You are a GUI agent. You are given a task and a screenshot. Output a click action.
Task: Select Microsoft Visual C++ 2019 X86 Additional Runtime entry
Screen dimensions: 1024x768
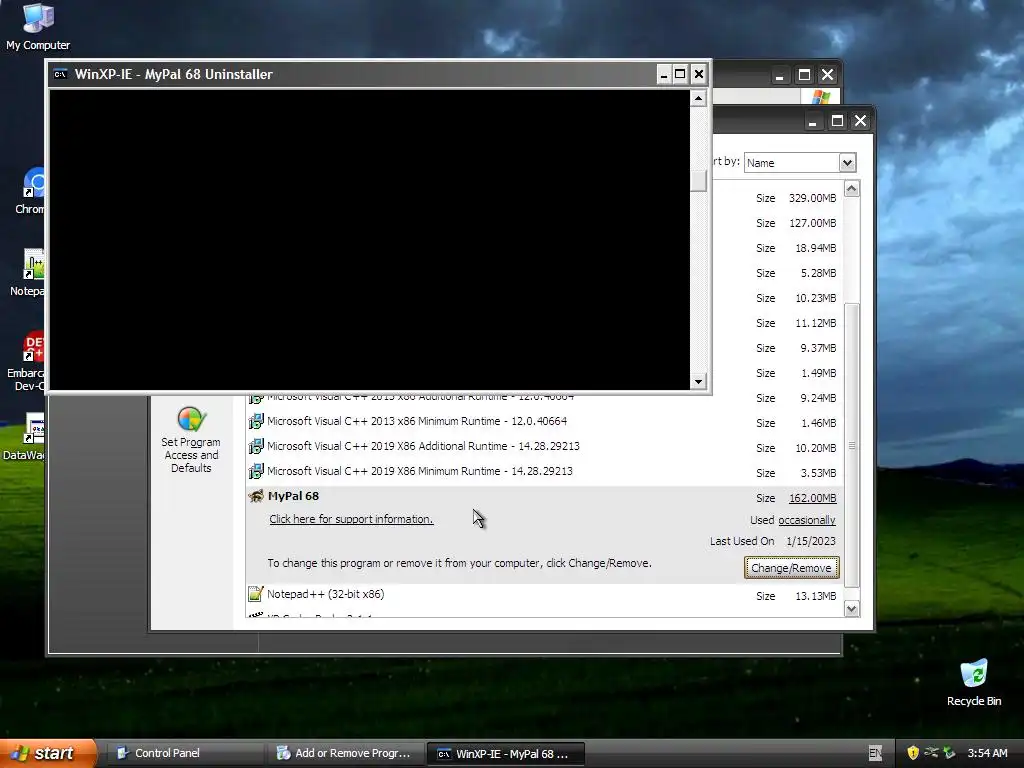point(423,446)
